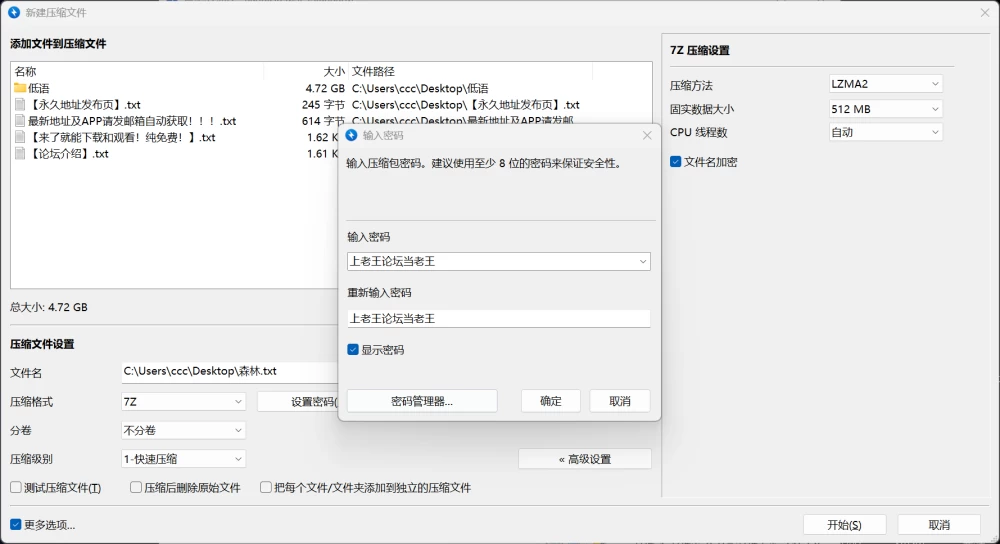Click 取消 next to 开始(S) at bottom
This screenshot has width=1000, height=544.
939,525
